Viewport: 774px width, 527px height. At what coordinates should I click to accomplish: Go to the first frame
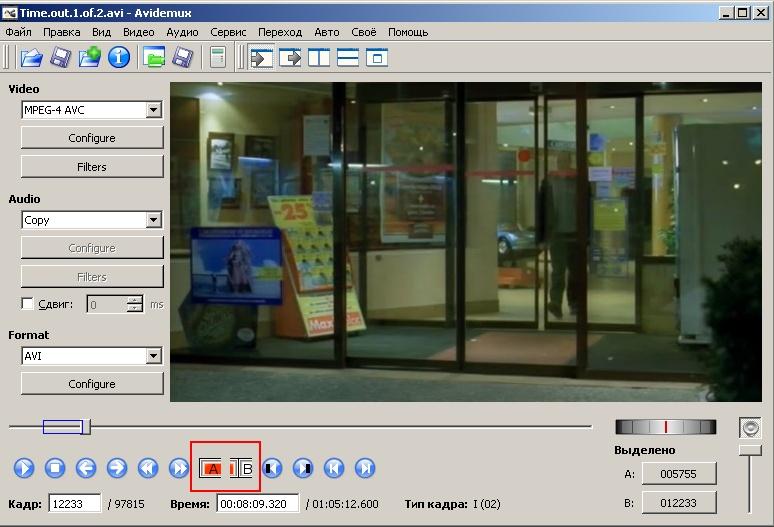pyautogui.click(x=334, y=468)
